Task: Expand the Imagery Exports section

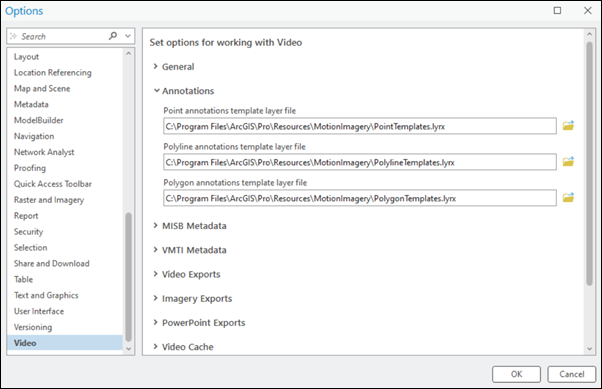Action: coord(155,298)
